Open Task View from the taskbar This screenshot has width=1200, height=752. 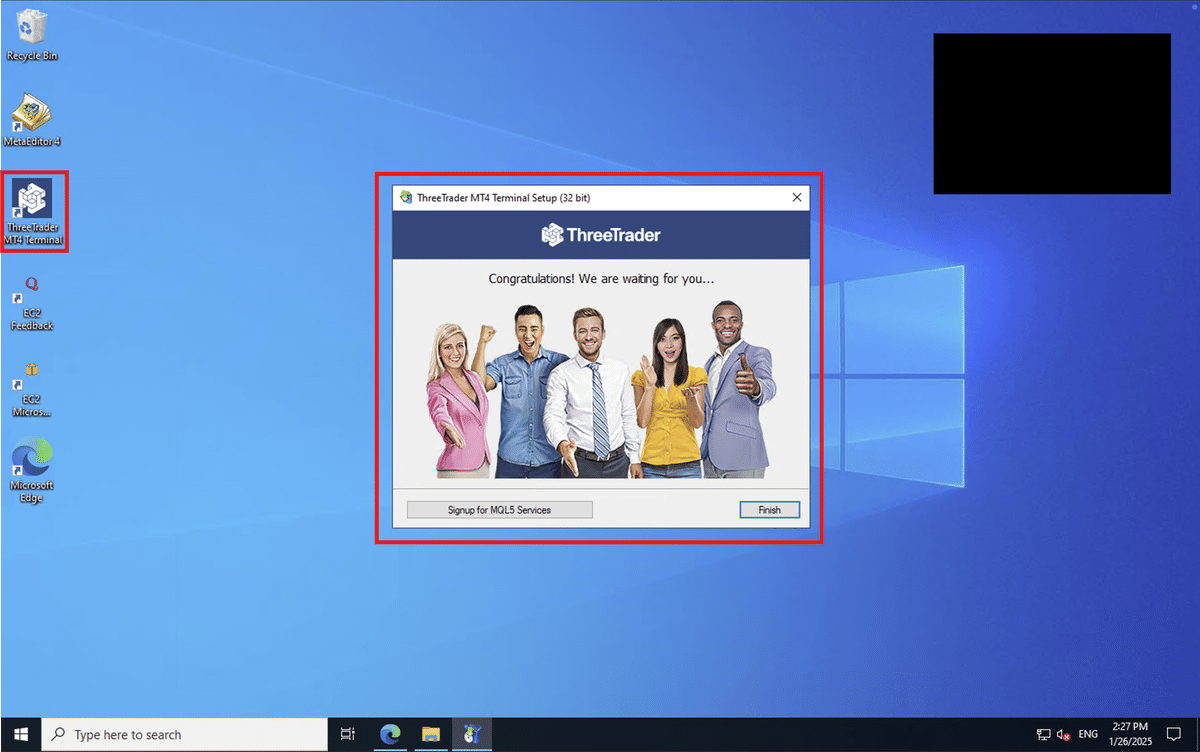point(348,734)
